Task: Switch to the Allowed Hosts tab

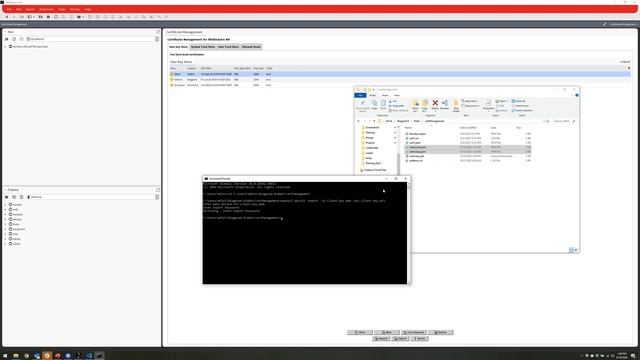Action: 251,47
